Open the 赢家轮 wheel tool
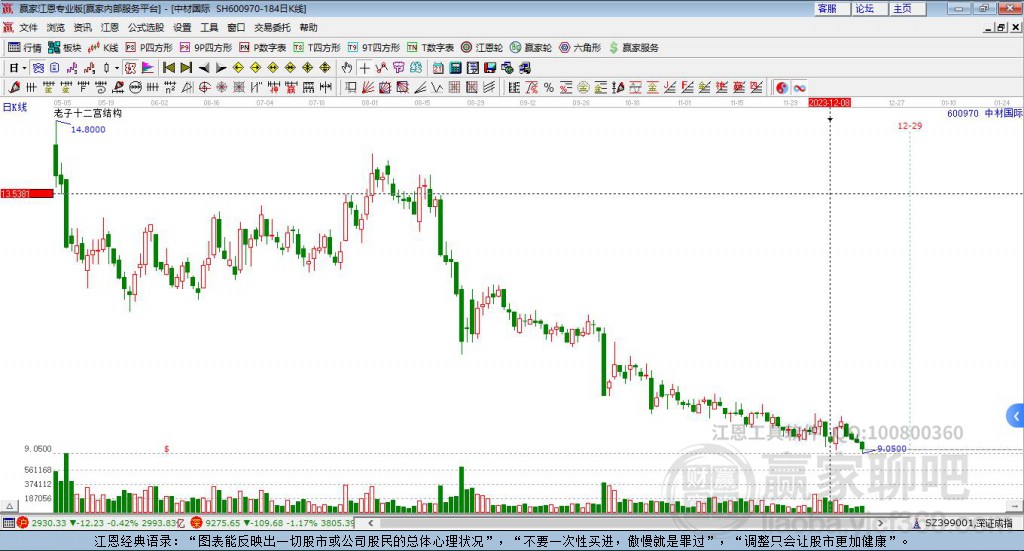The image size is (1024, 551). pyautogui.click(x=530, y=48)
